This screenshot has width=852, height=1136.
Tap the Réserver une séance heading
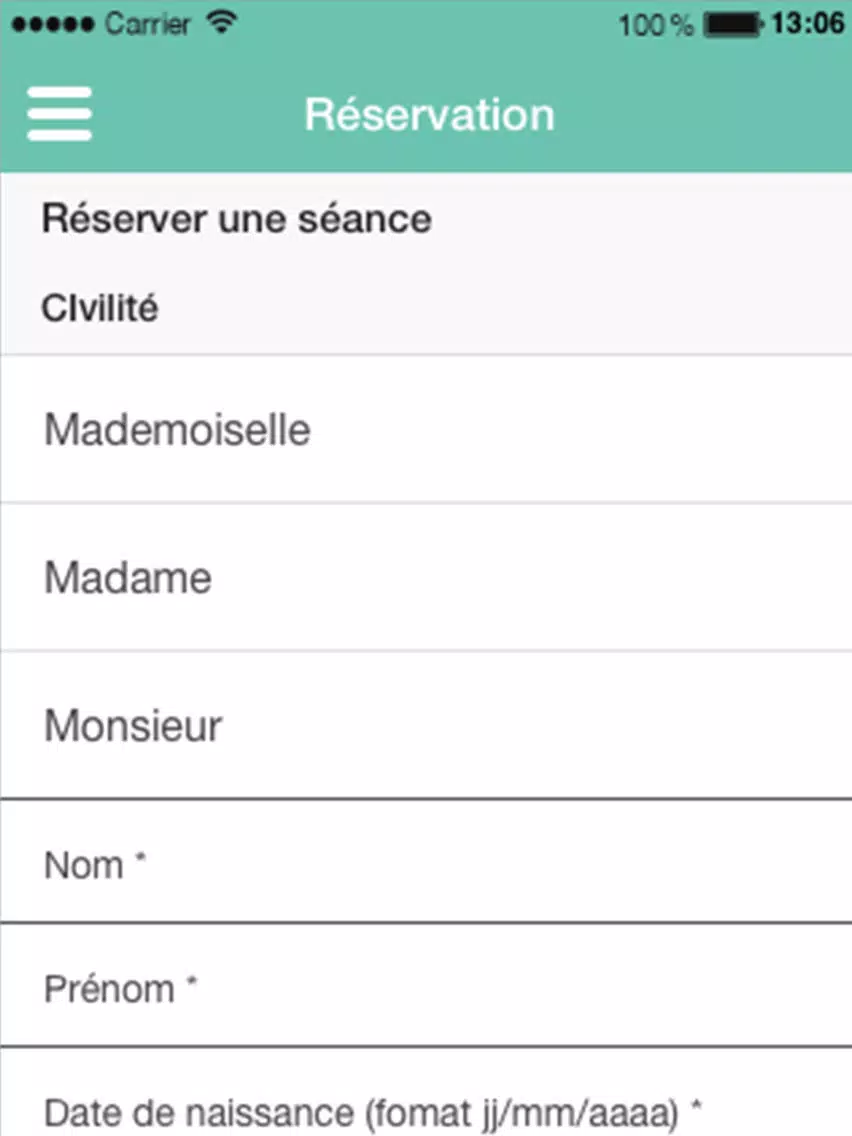coord(236,219)
